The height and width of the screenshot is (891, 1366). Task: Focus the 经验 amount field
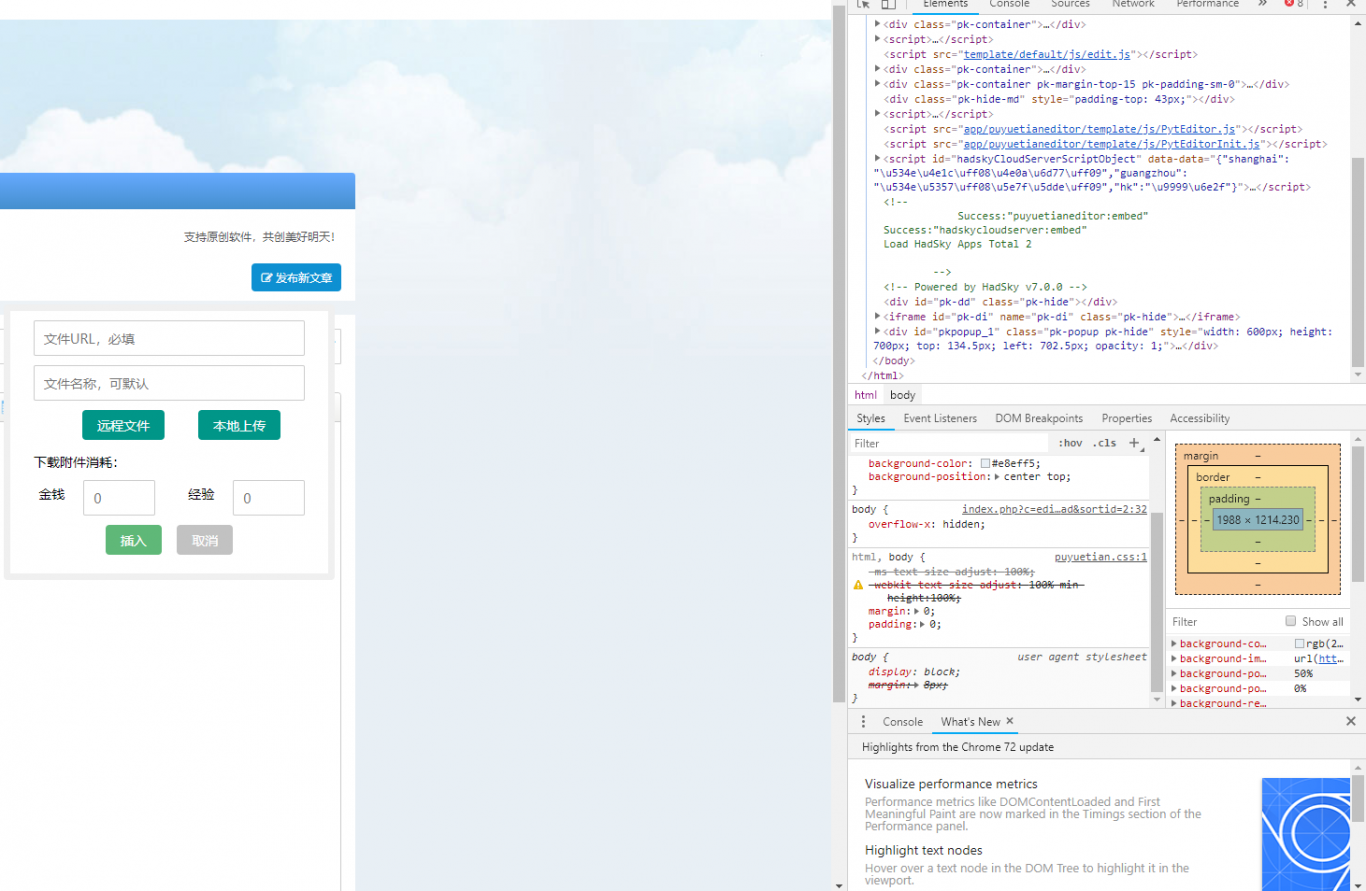[x=269, y=498]
